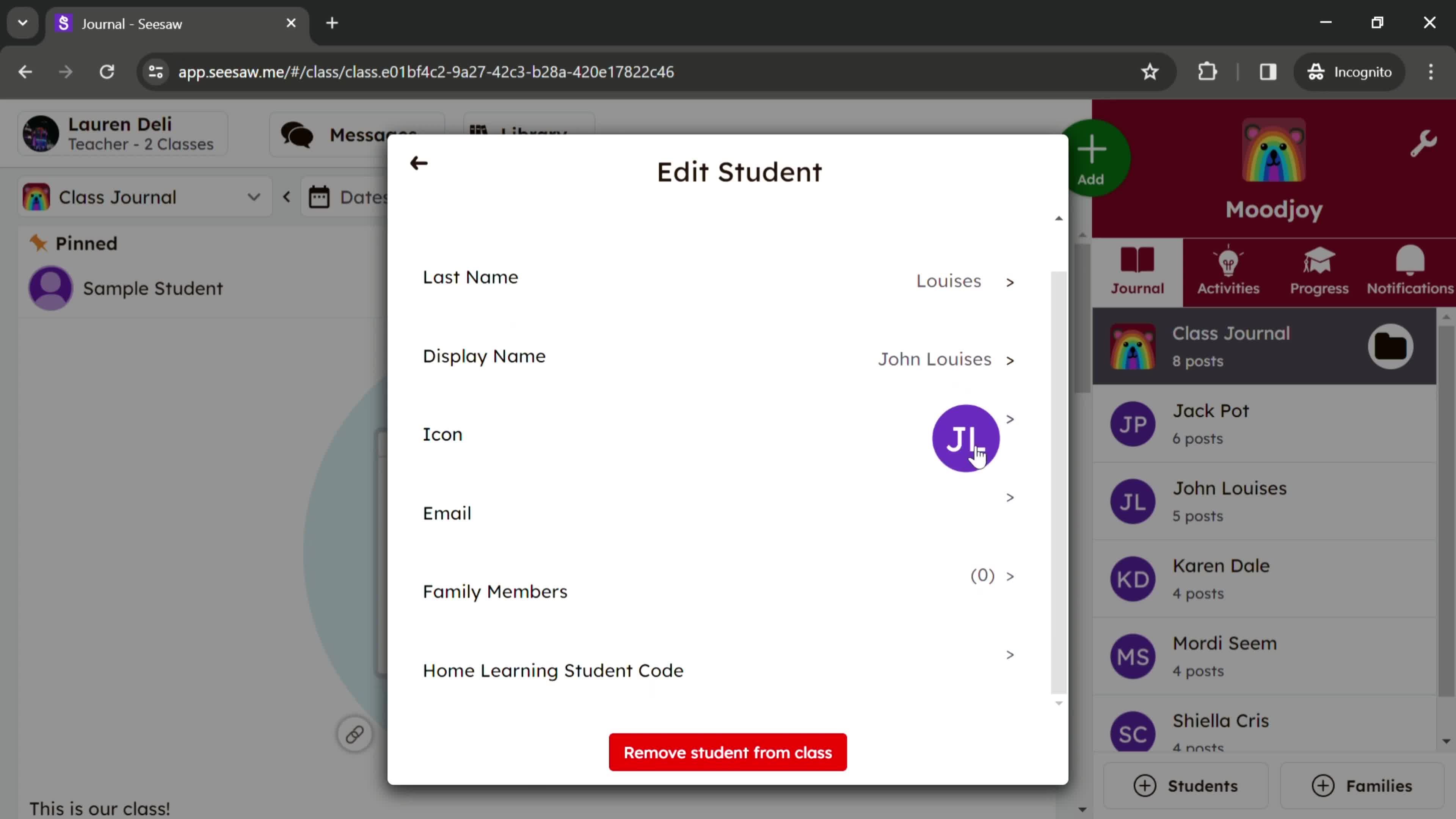The image size is (1456, 819).
Task: Toggle Class Journal folder icon
Action: 1391,346
